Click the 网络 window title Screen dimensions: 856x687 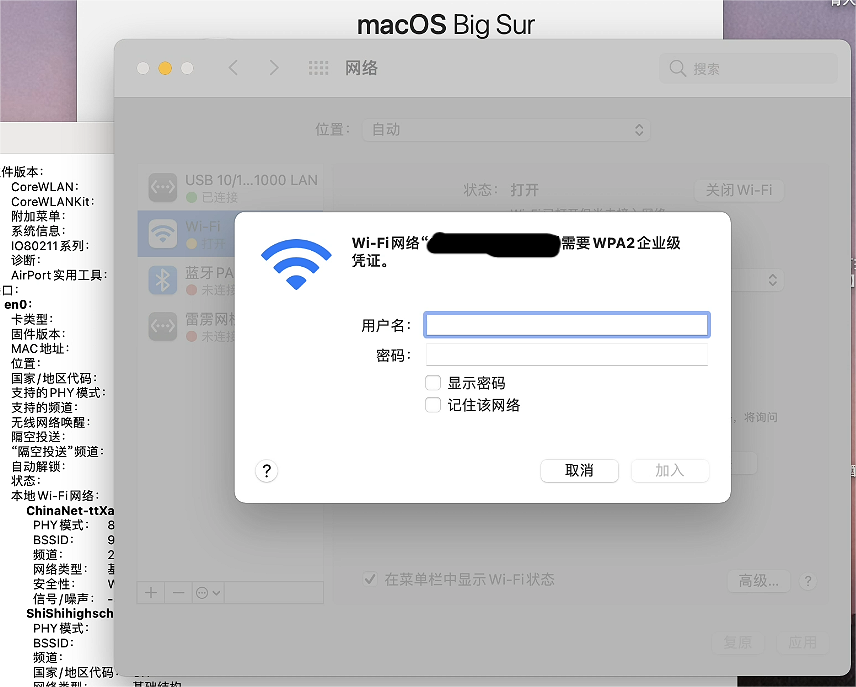[x=361, y=68]
